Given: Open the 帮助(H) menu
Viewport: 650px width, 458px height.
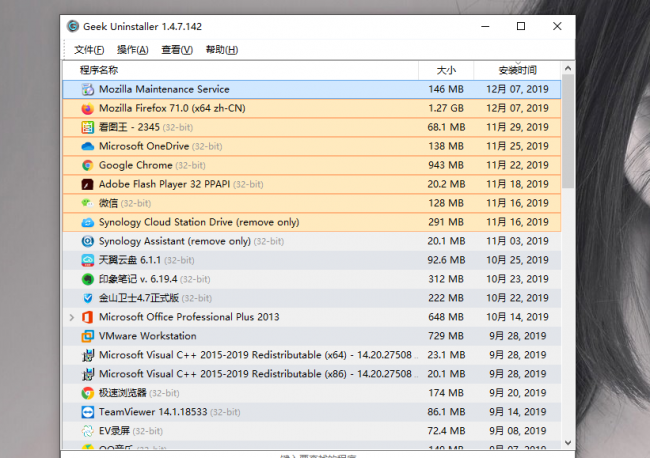Looking at the screenshot, I should (222, 50).
